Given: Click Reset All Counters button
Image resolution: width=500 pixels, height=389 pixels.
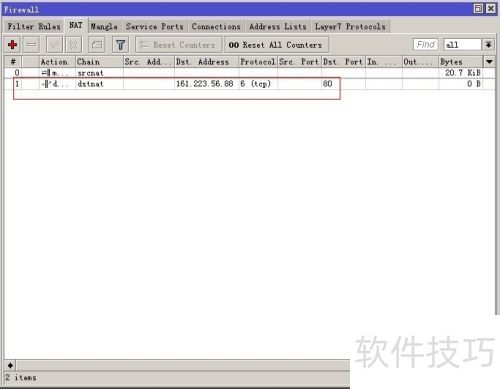Looking at the screenshot, I should point(276,45).
